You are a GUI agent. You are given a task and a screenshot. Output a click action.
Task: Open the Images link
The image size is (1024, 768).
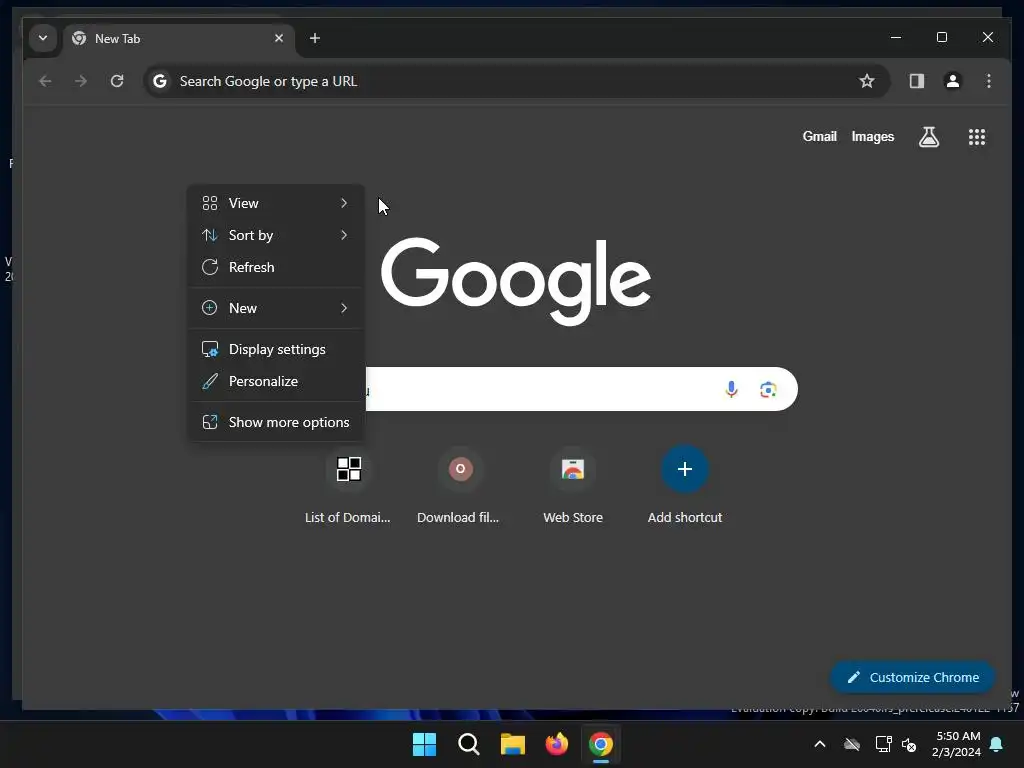point(872,136)
